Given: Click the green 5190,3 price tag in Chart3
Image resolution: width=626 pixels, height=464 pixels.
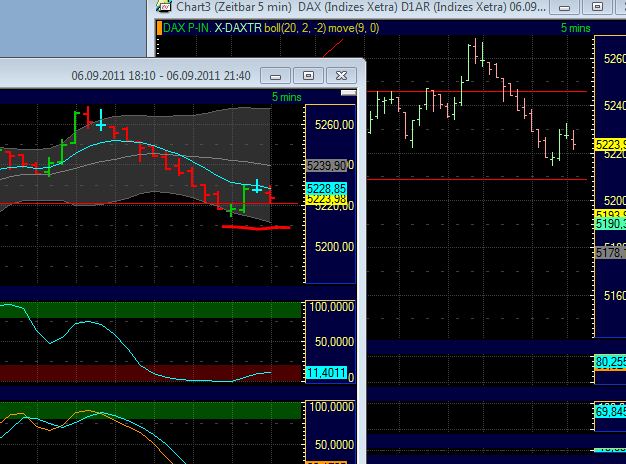Looking at the screenshot, I should tap(610, 224).
